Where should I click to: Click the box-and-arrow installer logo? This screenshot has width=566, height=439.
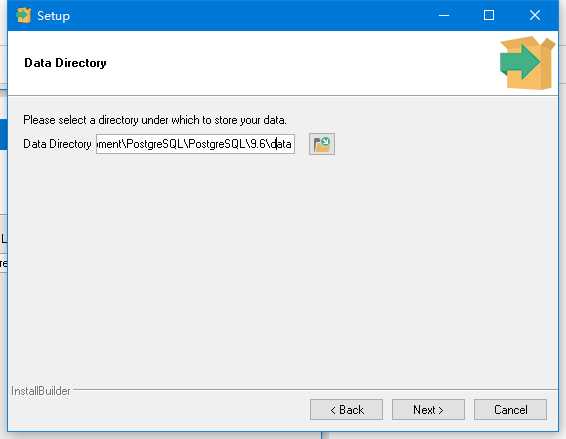[x=527, y=62]
